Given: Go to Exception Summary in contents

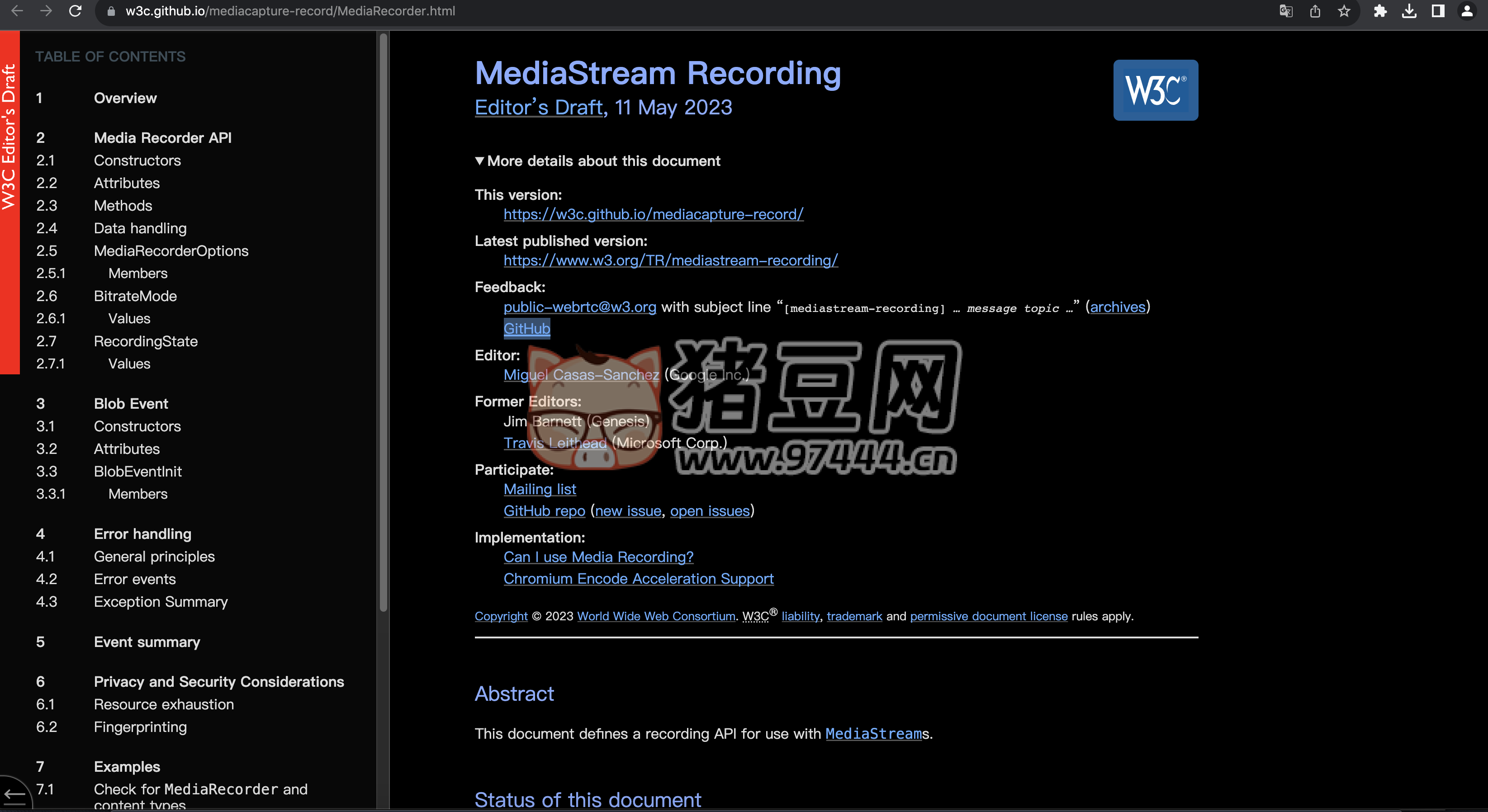Looking at the screenshot, I should (x=161, y=601).
